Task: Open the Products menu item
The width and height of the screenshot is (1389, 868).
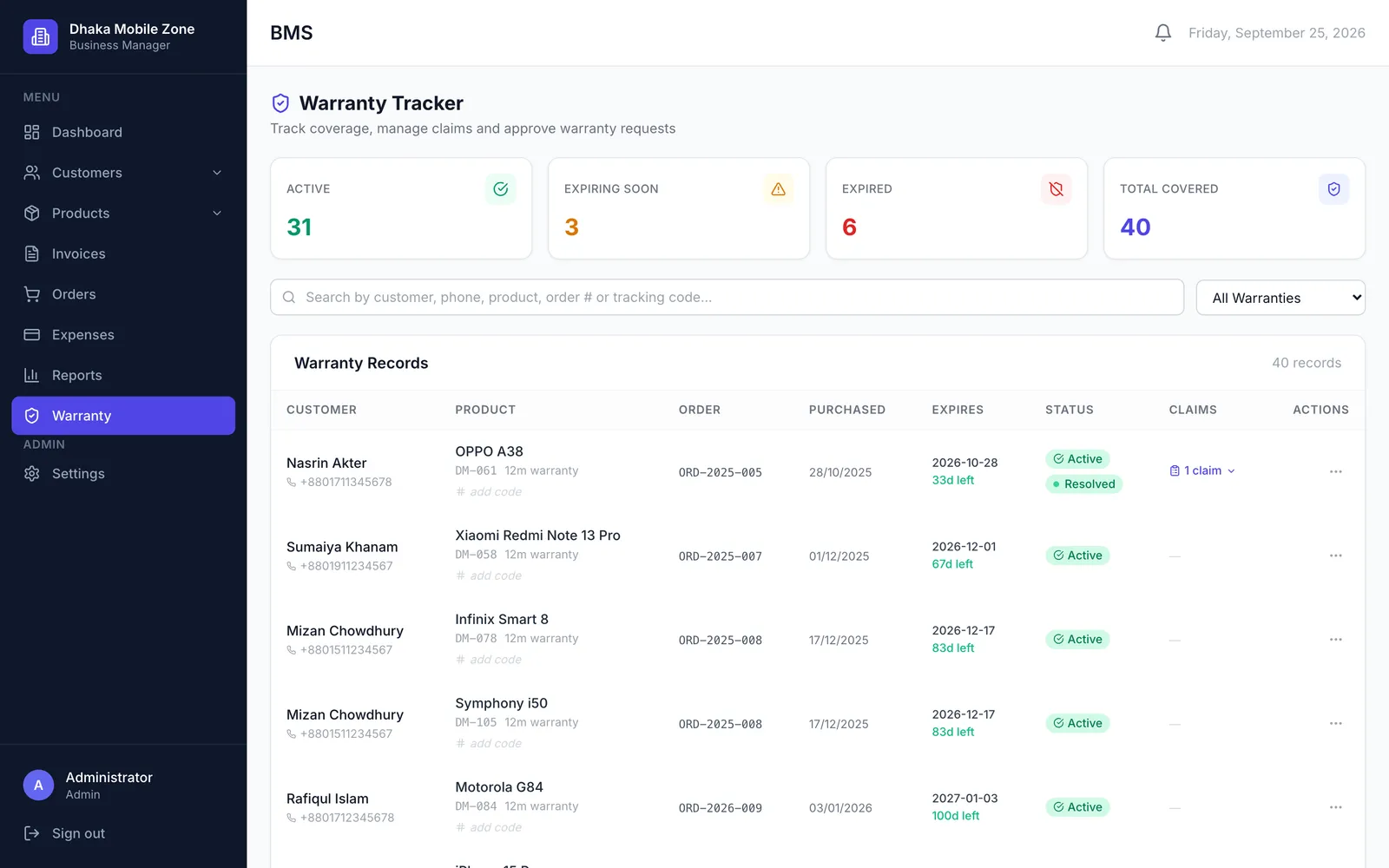Action: (x=123, y=214)
